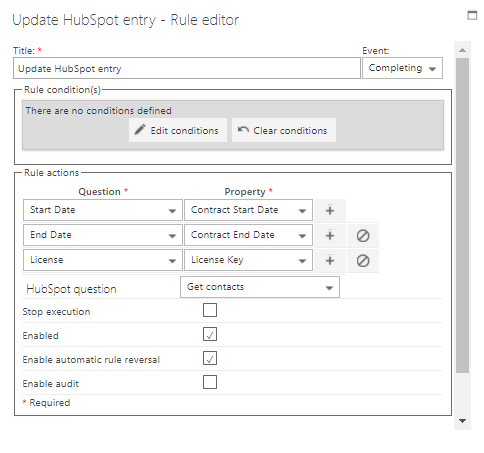
Task: Uncheck the Enabled checkbox
Action: click(210, 334)
